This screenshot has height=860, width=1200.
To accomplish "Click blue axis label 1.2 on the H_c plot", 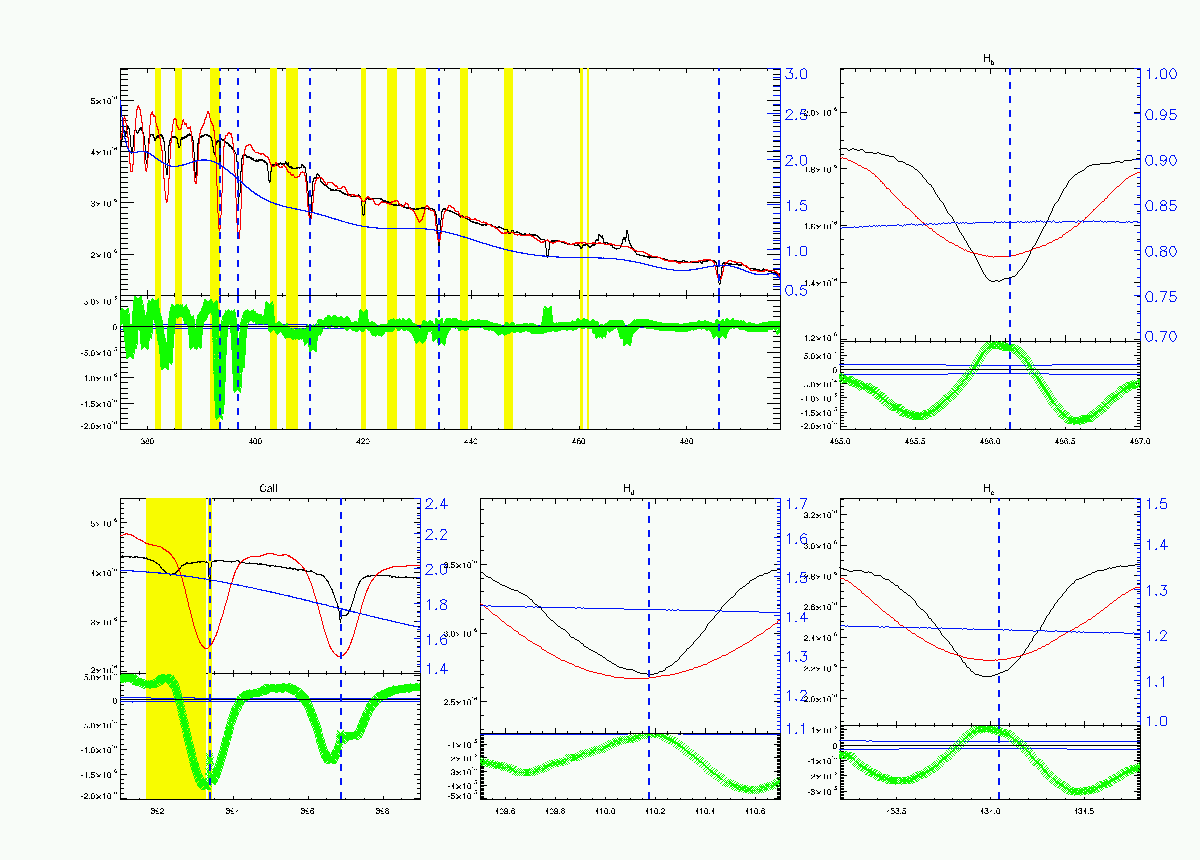I will [1156, 636].
